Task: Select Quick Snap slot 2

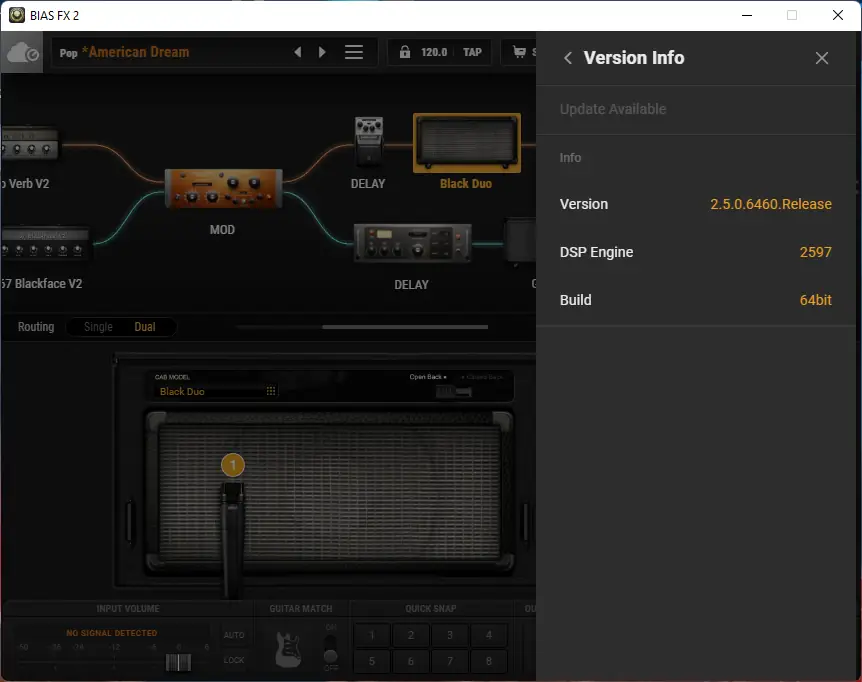Action: (x=411, y=635)
